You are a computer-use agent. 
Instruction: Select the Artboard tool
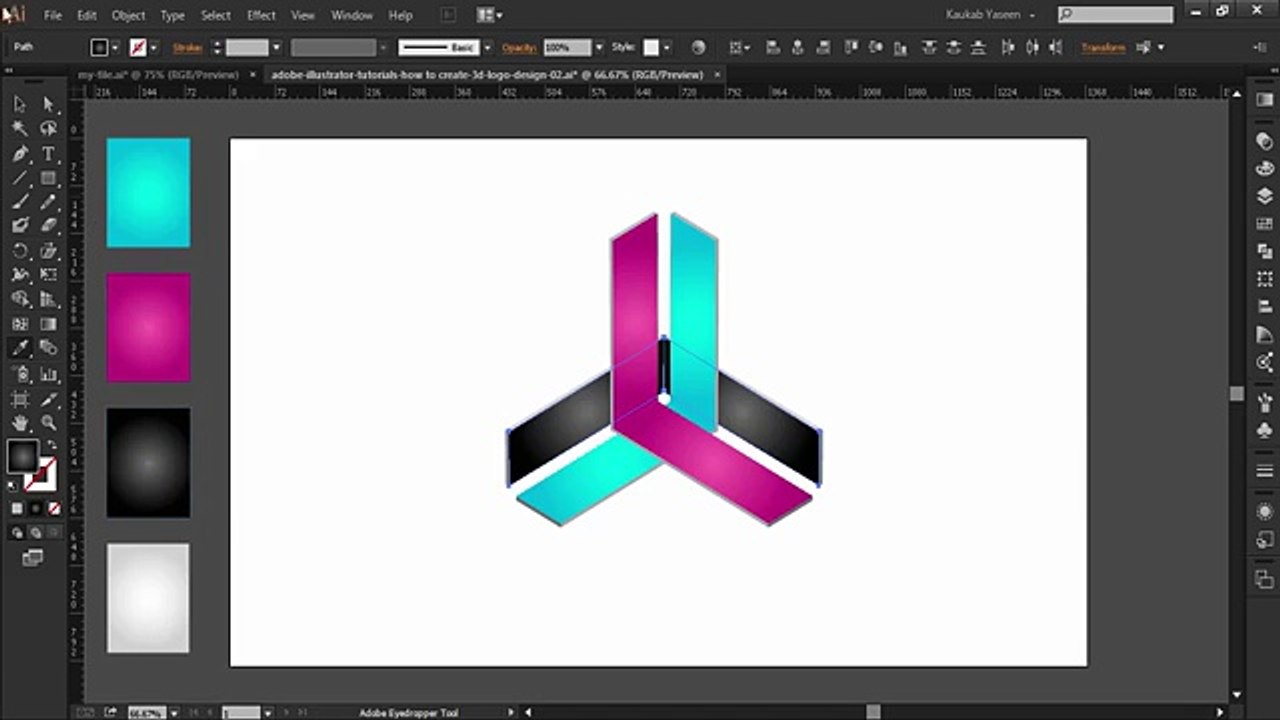[x=20, y=399]
